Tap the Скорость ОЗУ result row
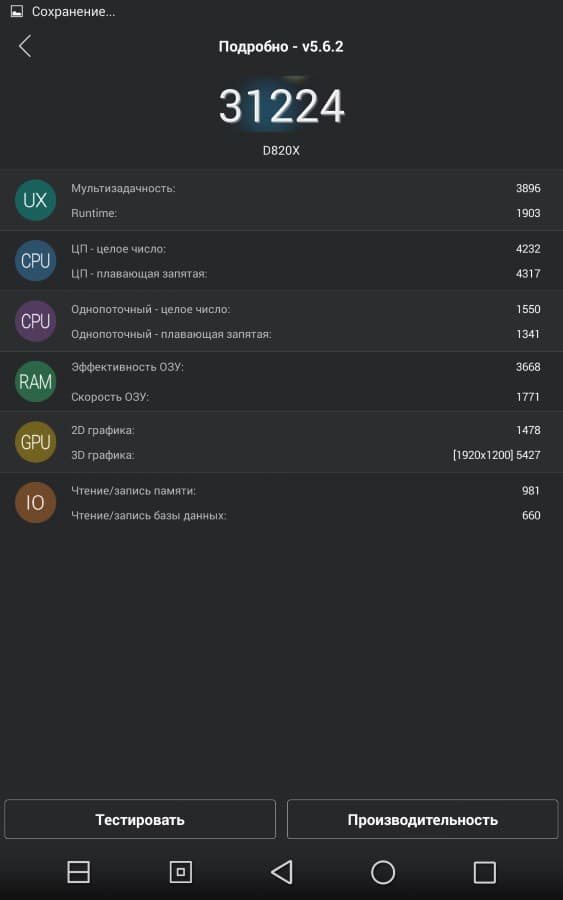The width and height of the screenshot is (563, 900). click(x=305, y=397)
